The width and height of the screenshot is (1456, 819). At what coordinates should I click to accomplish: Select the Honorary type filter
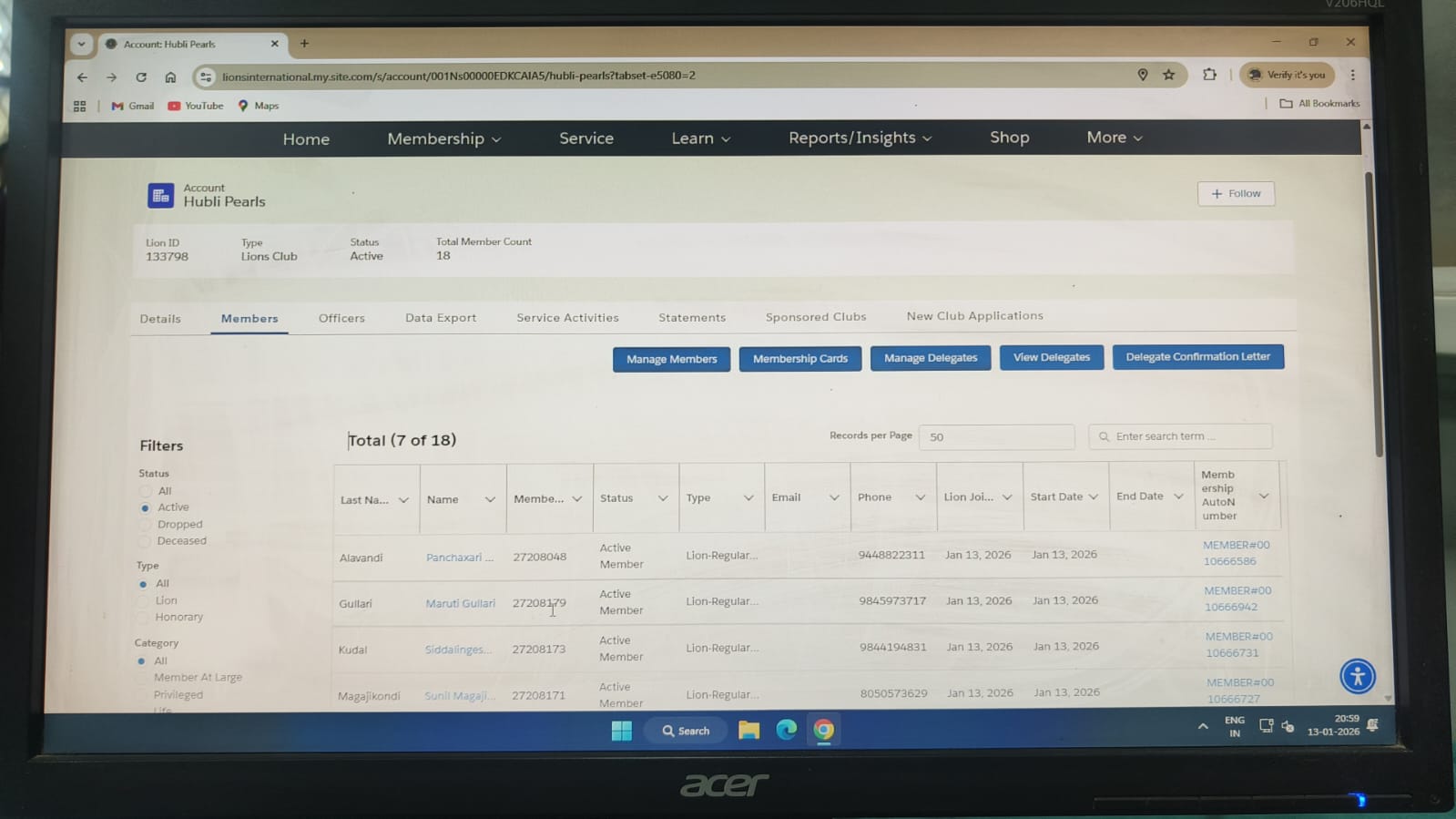143,618
